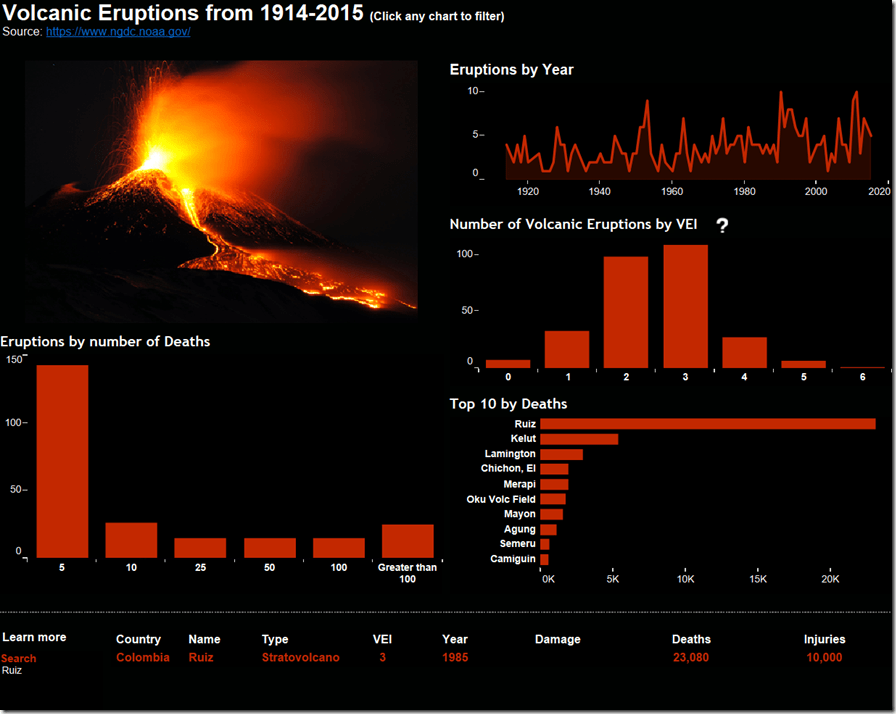Click the Colombia country value in the detail row
Screen dimensions: 896x714
point(142,657)
